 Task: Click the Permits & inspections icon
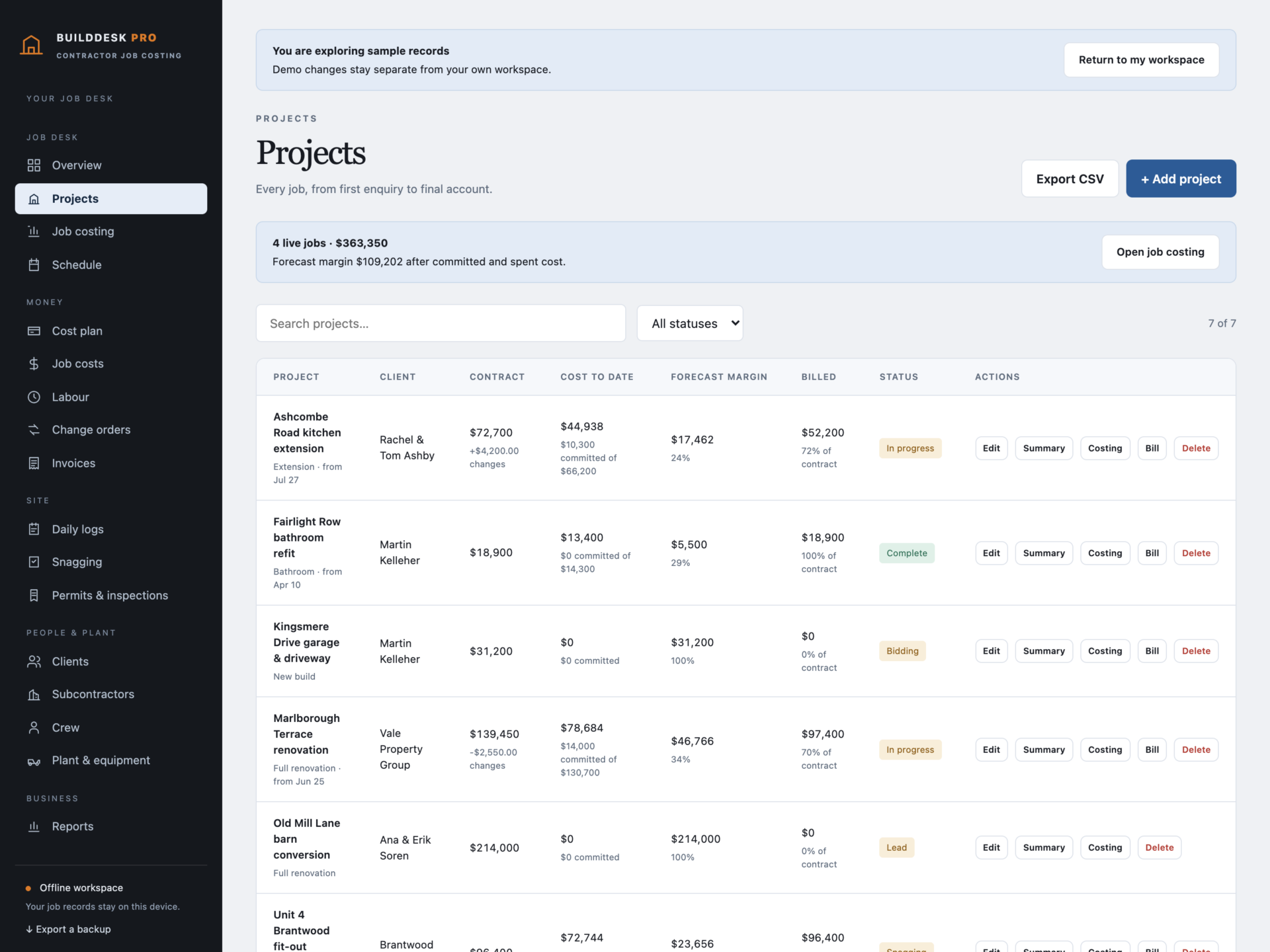34,596
